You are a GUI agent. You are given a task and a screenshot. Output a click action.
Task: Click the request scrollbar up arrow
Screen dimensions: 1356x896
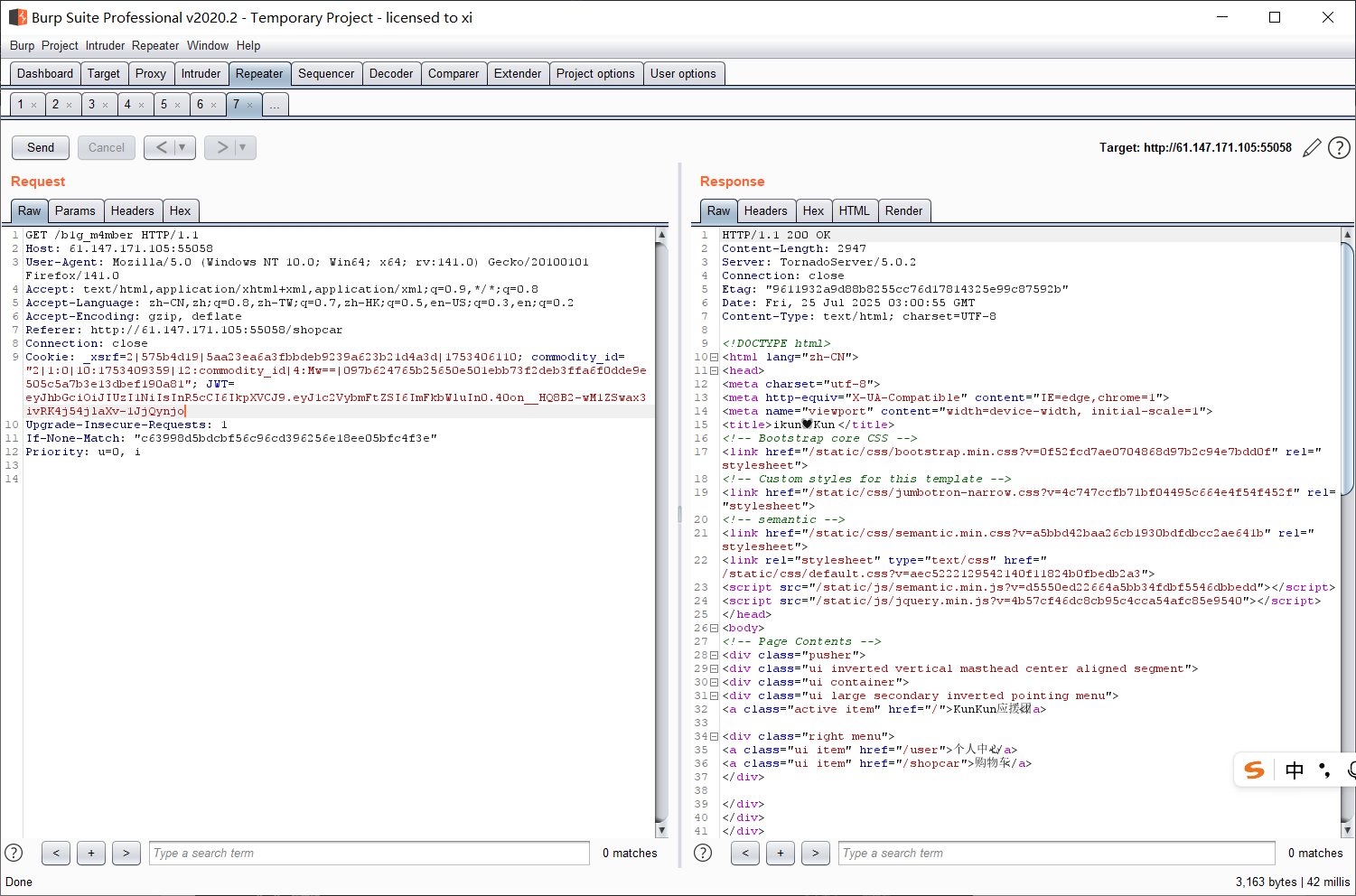(x=661, y=234)
